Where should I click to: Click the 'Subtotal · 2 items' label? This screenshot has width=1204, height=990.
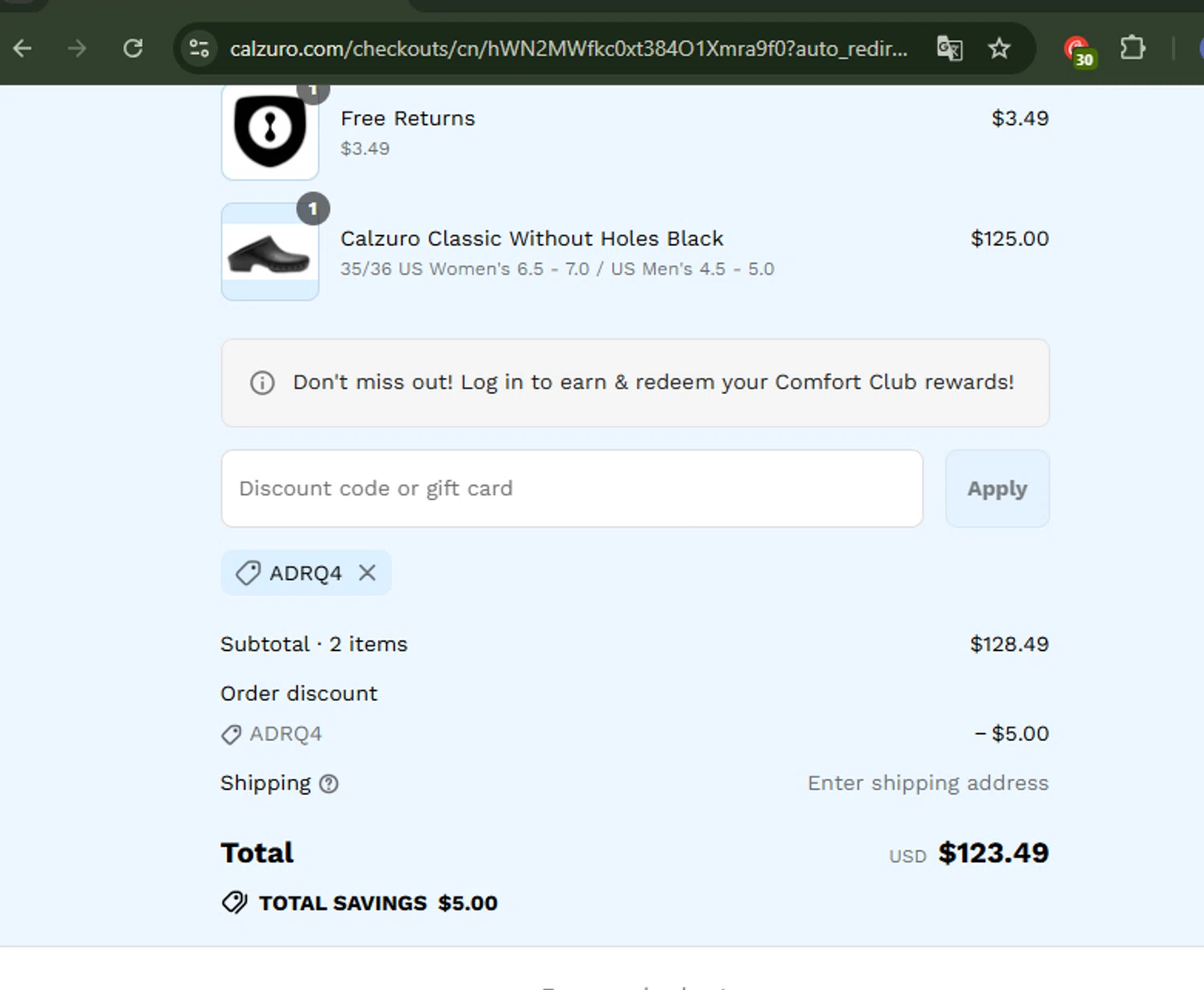[x=314, y=644]
